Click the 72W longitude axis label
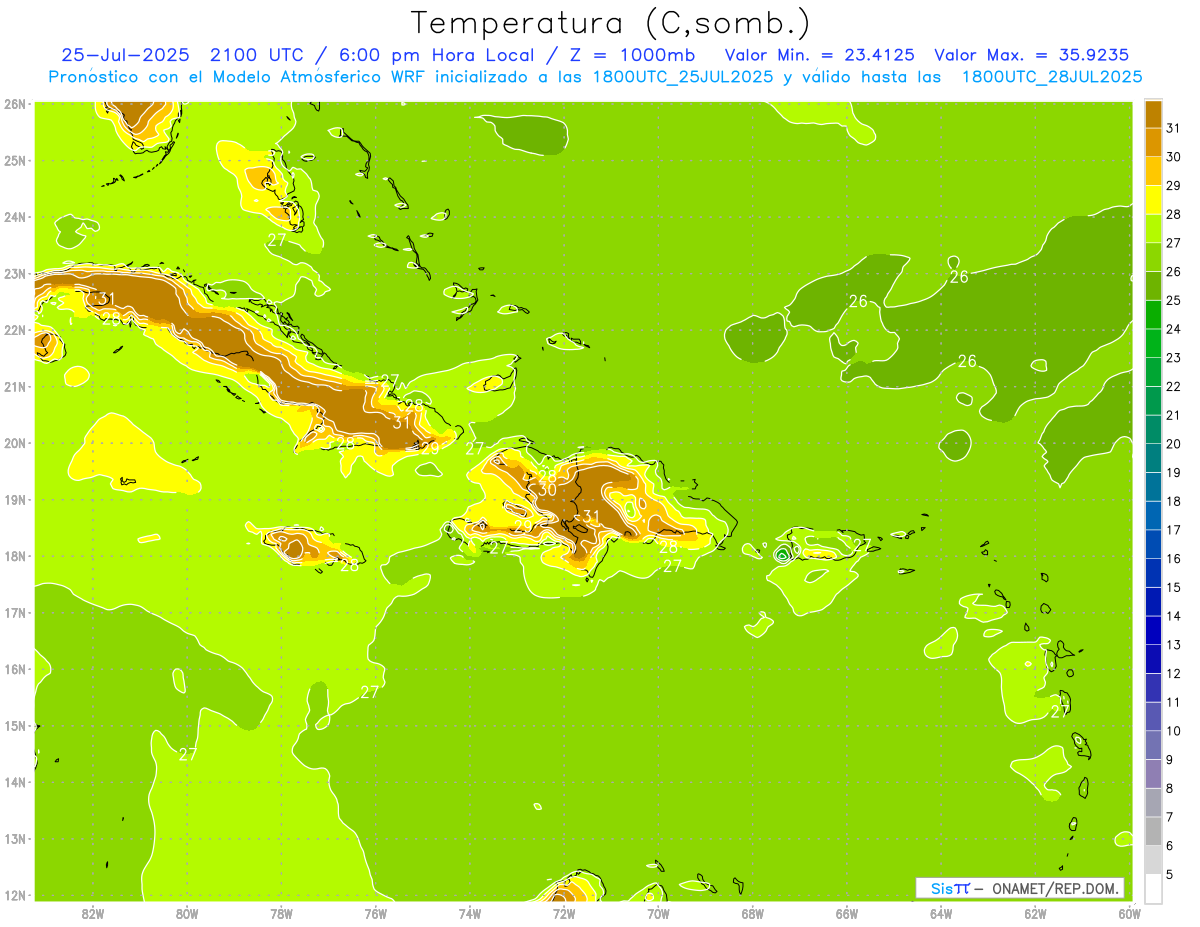1200x927 pixels. [x=564, y=913]
